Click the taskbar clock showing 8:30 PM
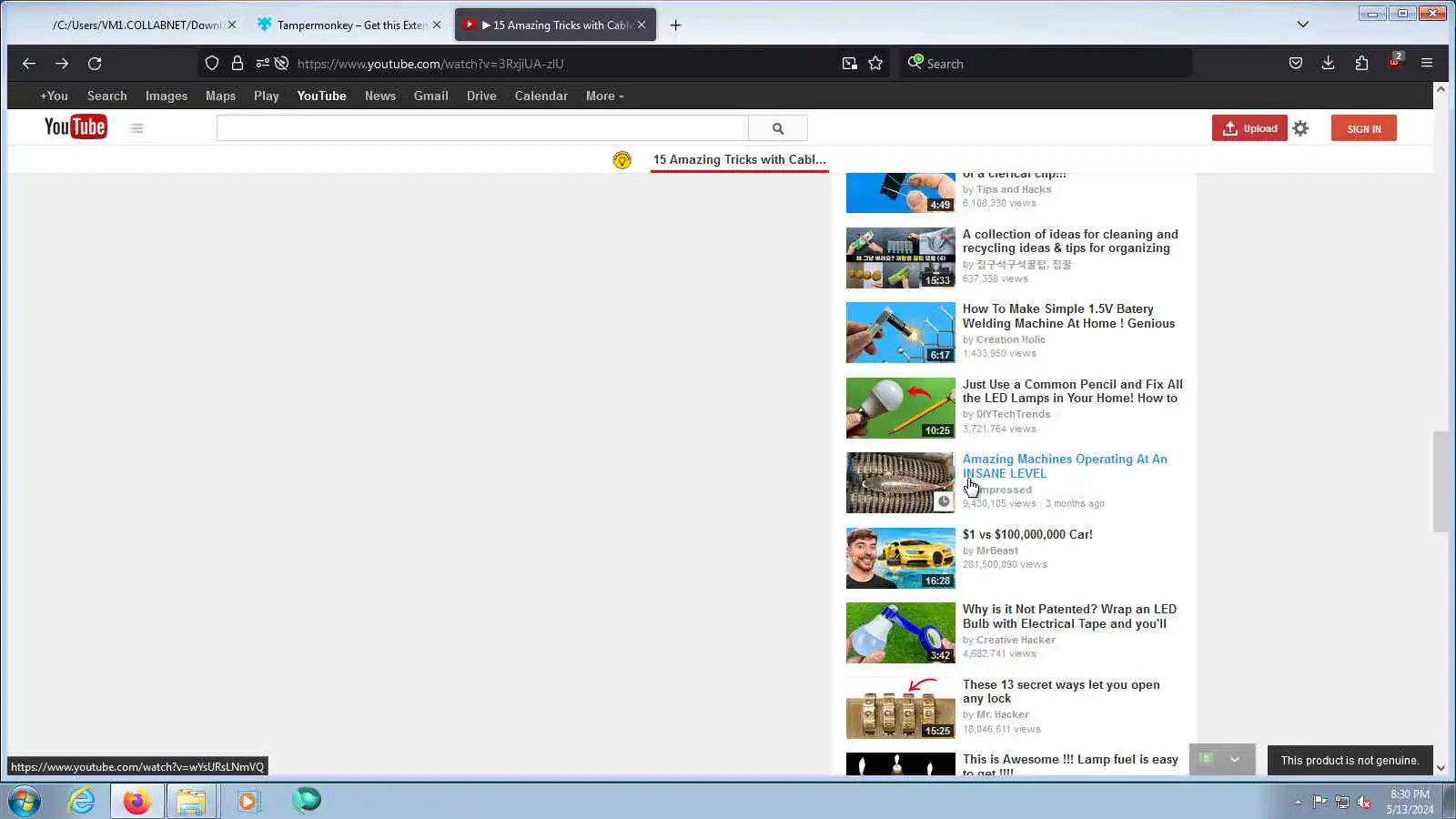The height and width of the screenshot is (819, 1456). tap(1410, 802)
